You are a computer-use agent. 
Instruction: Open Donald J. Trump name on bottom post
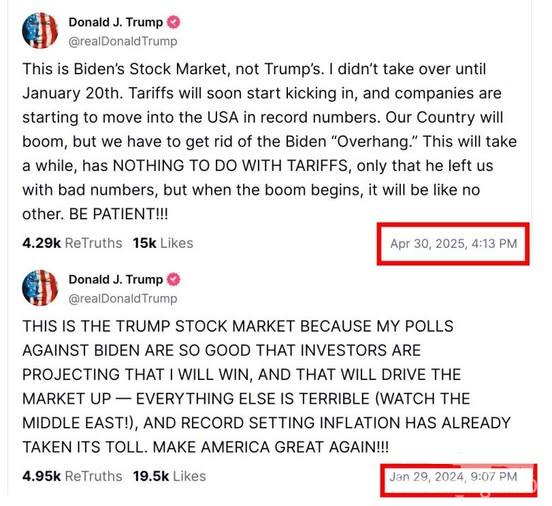click(116, 280)
